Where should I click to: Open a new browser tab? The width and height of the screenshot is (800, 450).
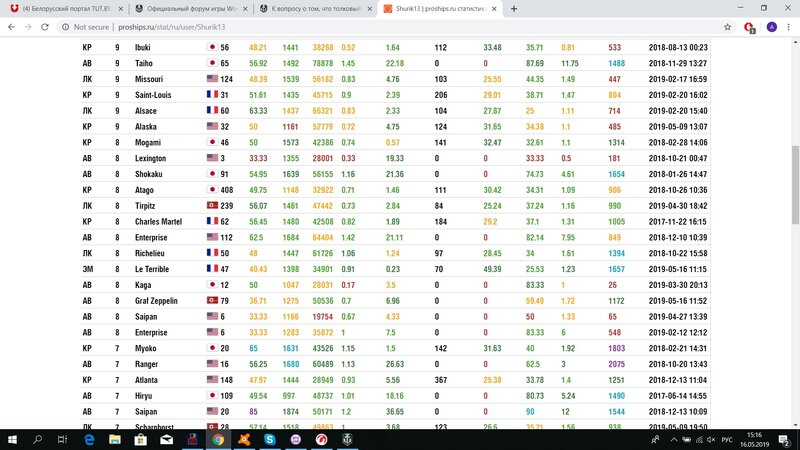[x=514, y=9]
